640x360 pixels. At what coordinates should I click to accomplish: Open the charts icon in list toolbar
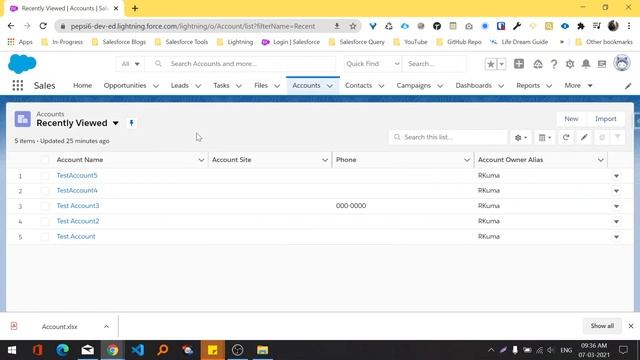602,138
